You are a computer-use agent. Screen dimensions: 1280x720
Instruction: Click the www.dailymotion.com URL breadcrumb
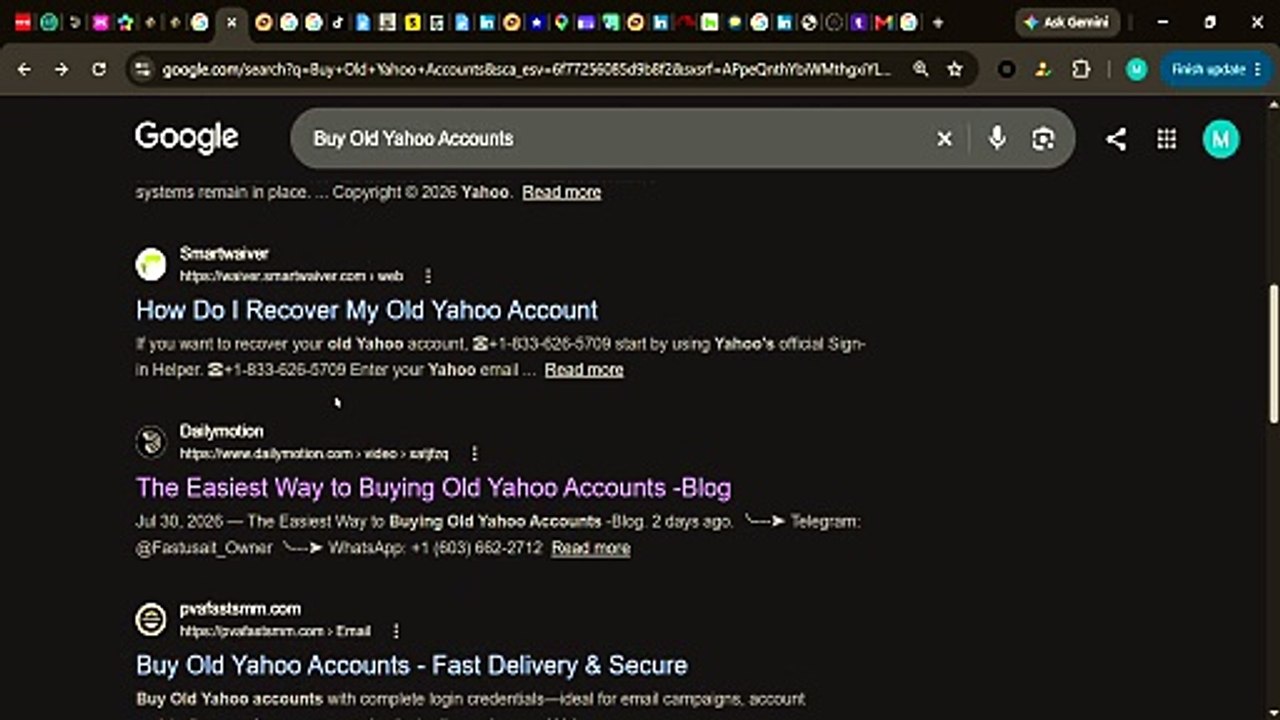tap(314, 454)
